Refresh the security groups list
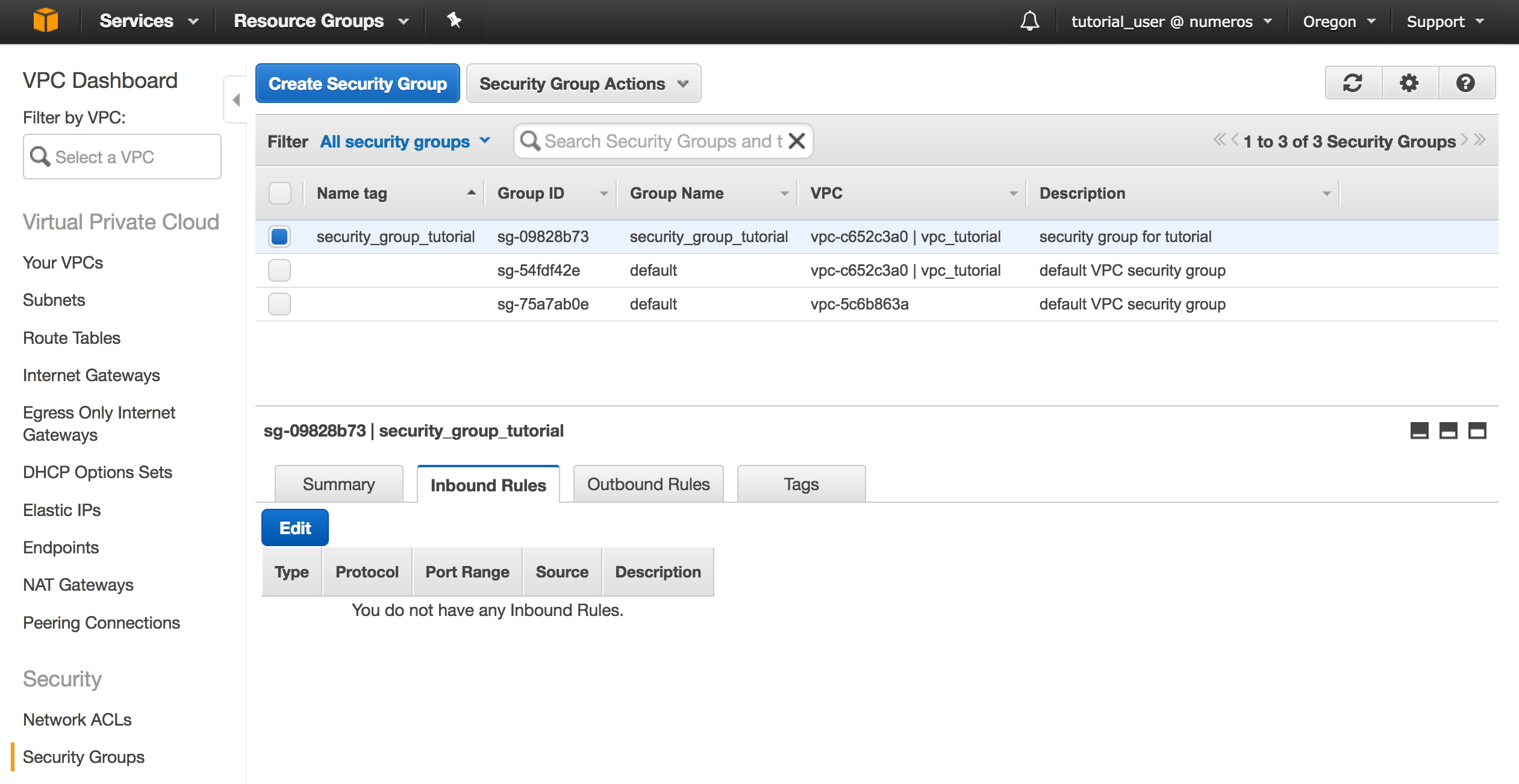This screenshot has height=784, width=1519. pos(1353,83)
